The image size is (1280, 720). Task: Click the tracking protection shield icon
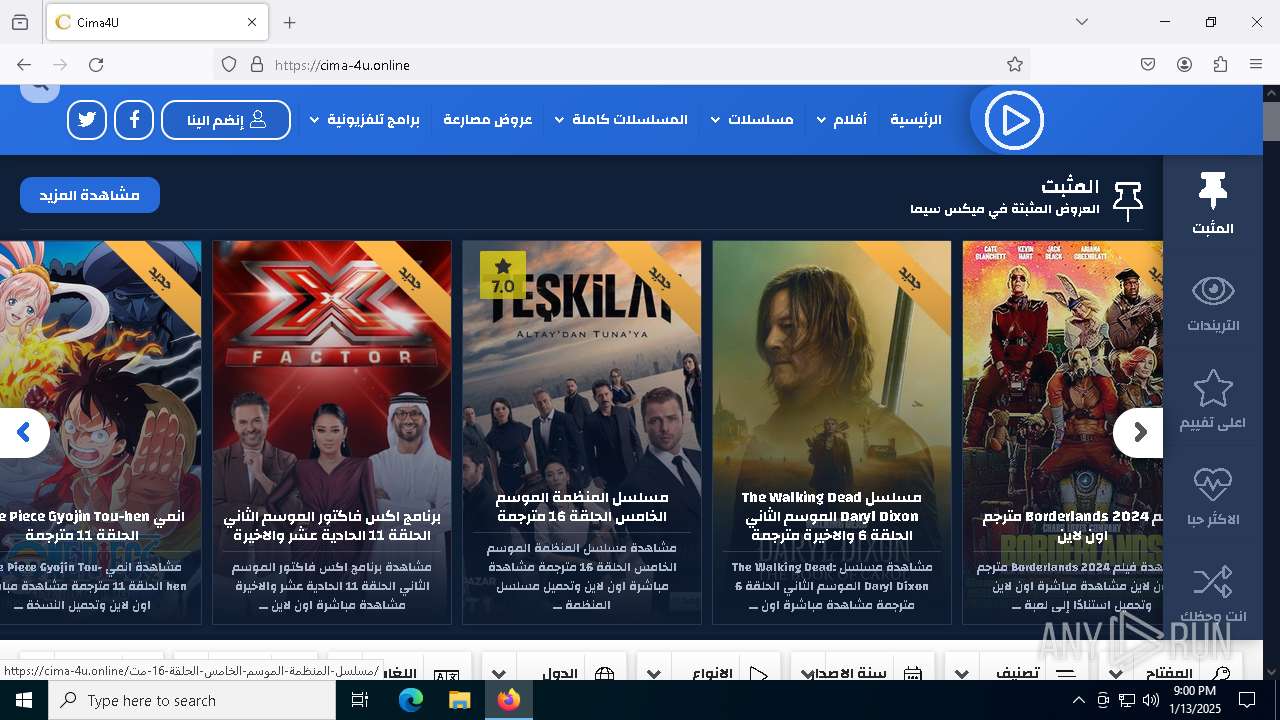pos(229,64)
